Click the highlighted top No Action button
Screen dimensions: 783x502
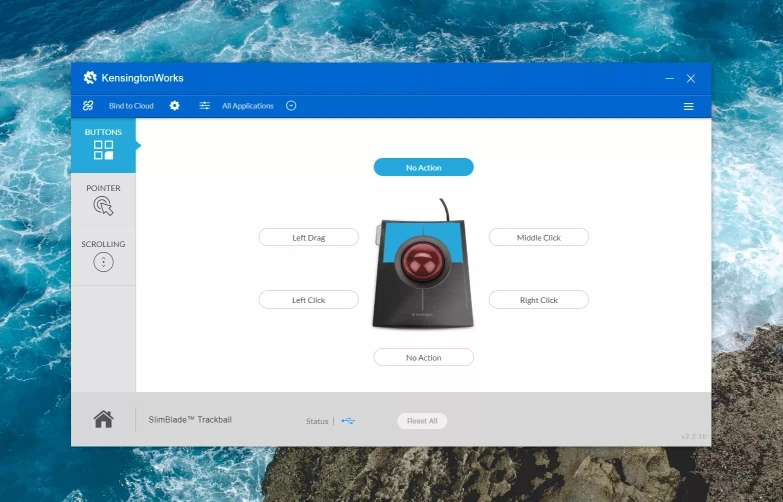pyautogui.click(x=423, y=167)
